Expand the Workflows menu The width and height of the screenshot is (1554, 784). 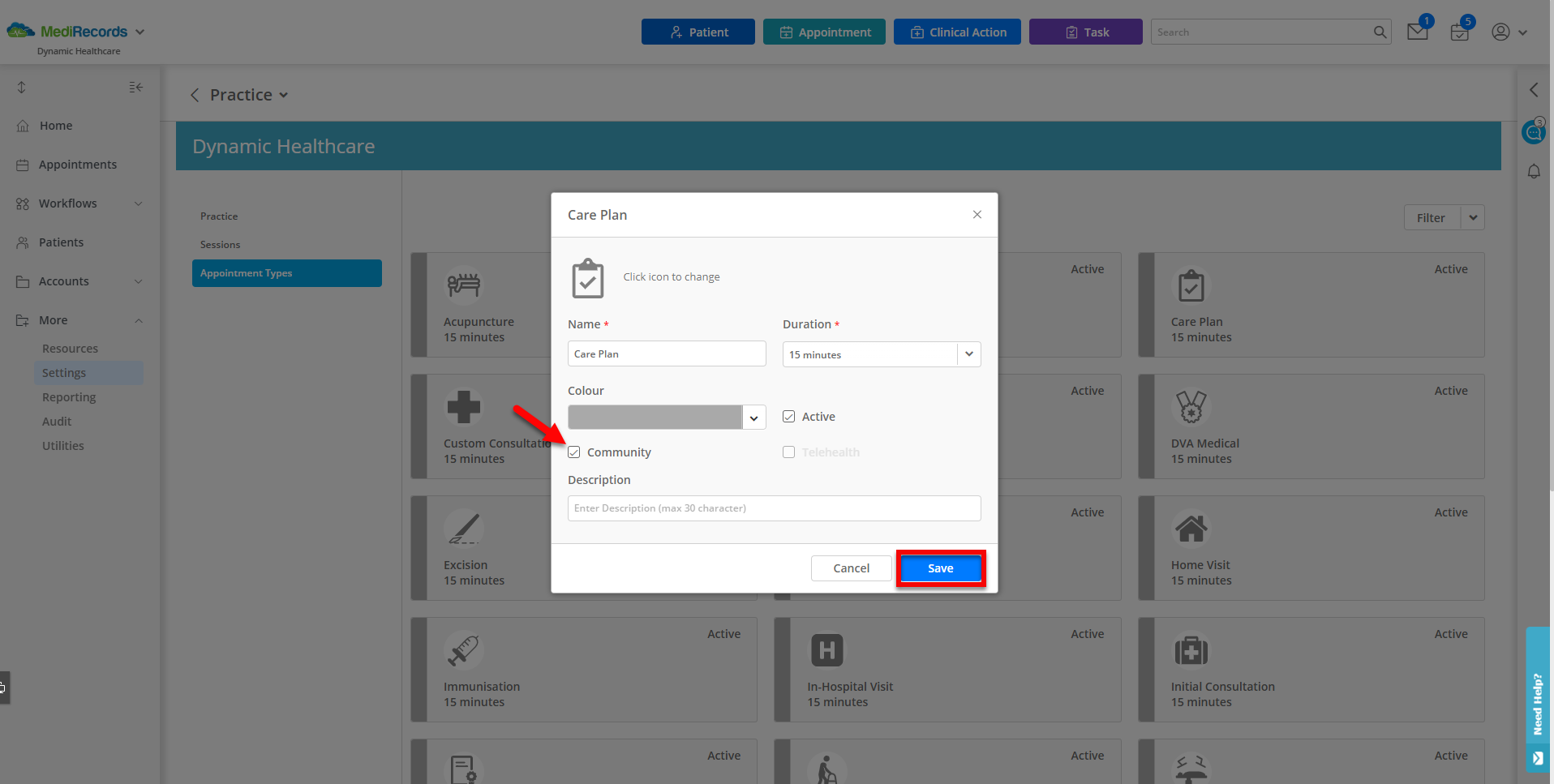pos(139,203)
